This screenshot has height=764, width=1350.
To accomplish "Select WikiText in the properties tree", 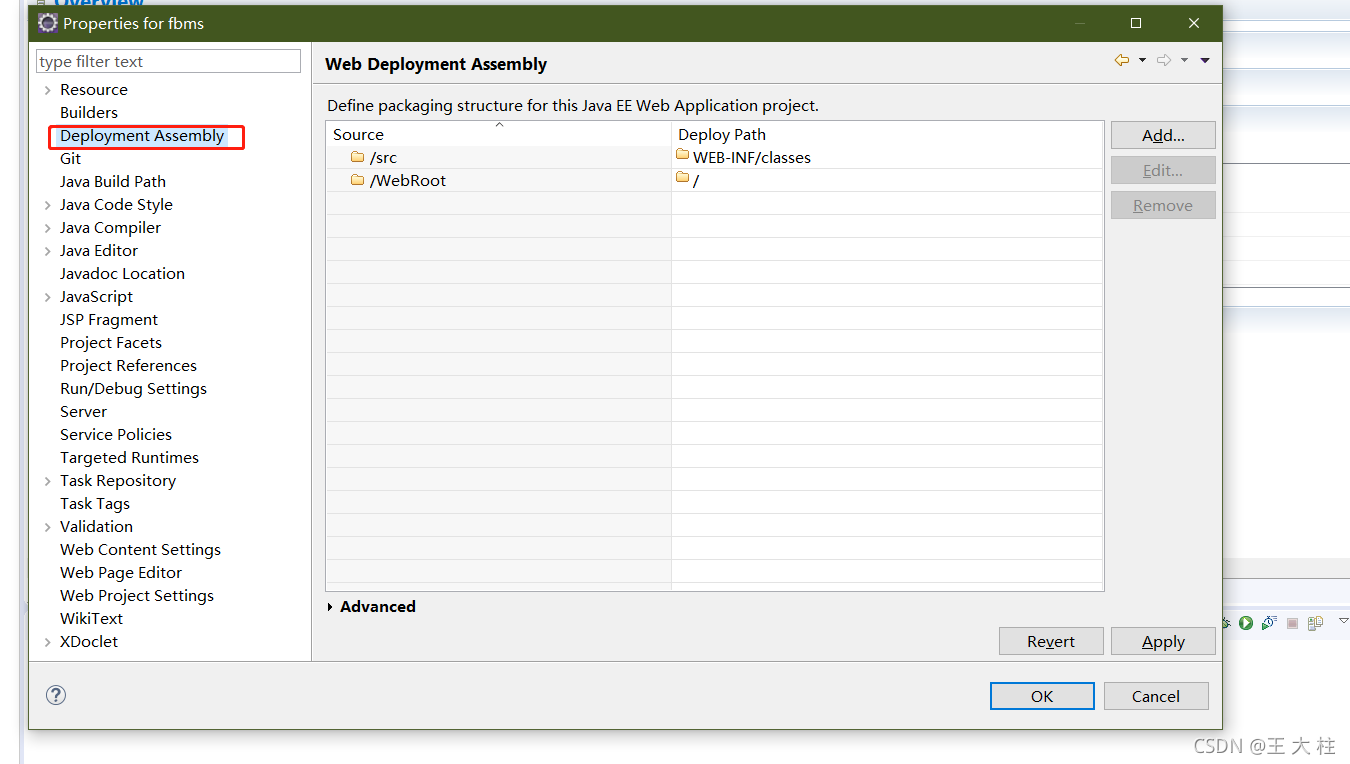I will pyautogui.click(x=91, y=618).
